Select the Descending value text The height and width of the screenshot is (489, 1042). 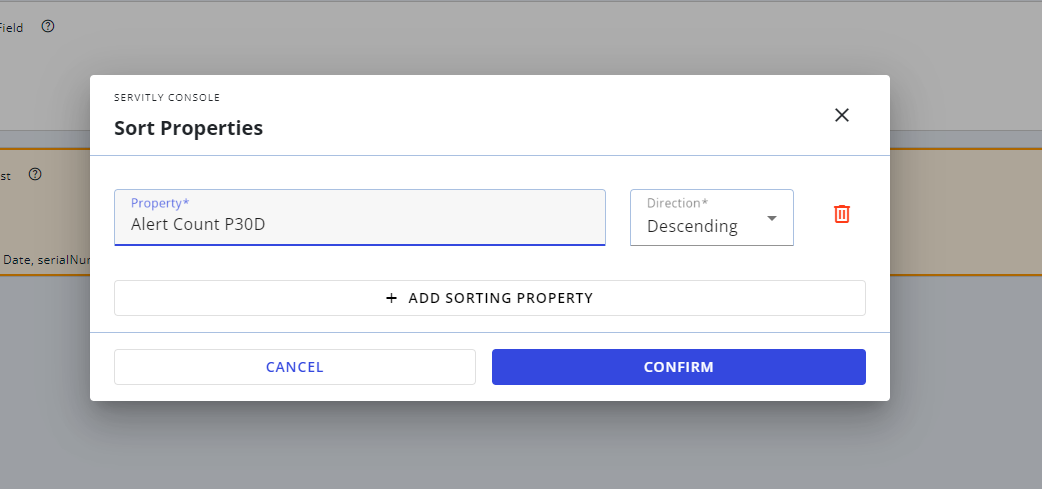click(692, 227)
